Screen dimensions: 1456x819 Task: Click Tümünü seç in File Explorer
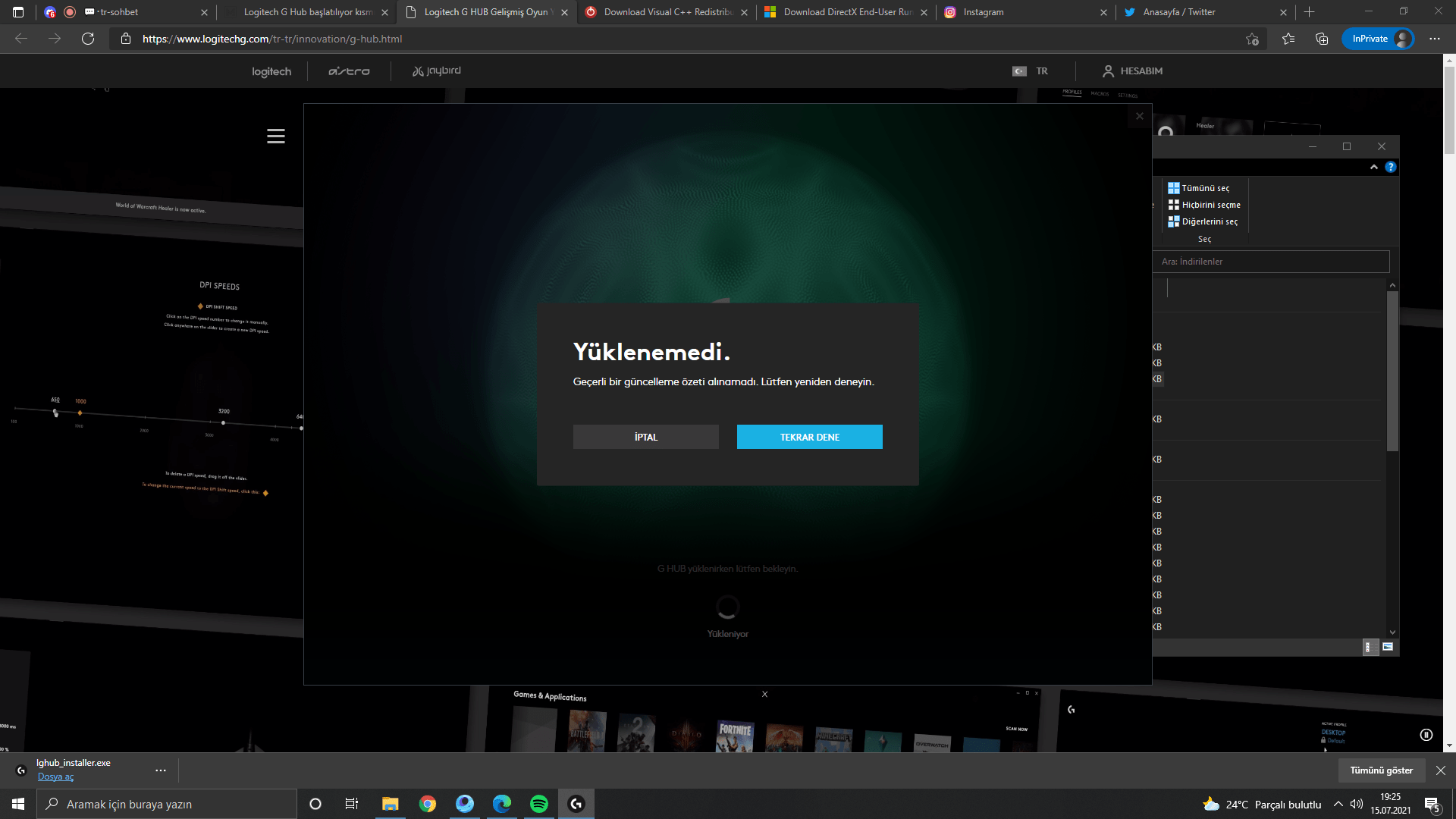[1199, 188]
